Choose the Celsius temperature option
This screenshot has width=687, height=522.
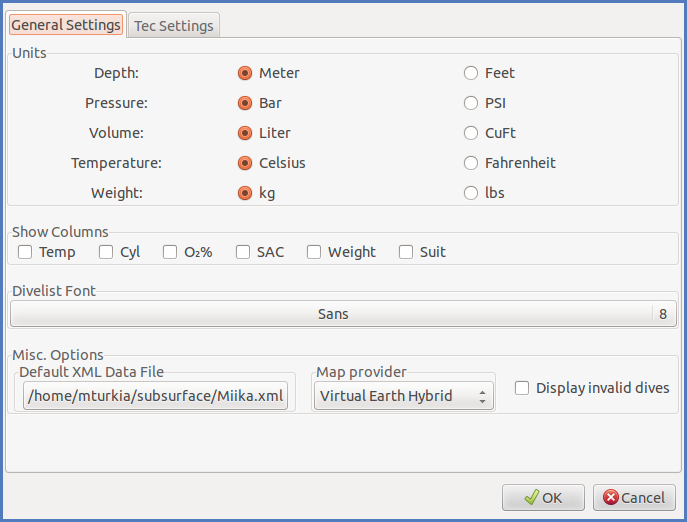point(245,163)
